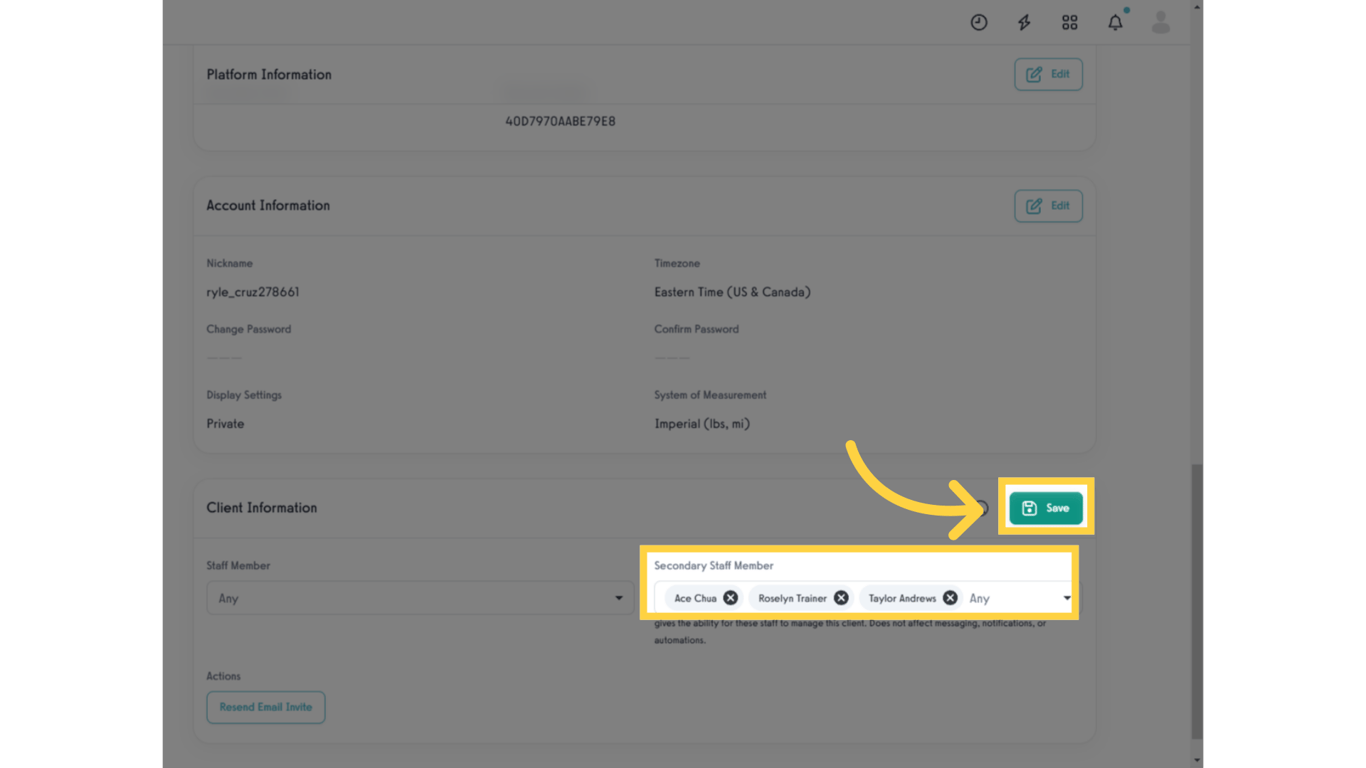Screen dimensions: 1366x768
Task: Click the lightning bolt quick actions icon
Action: click(x=1024, y=22)
